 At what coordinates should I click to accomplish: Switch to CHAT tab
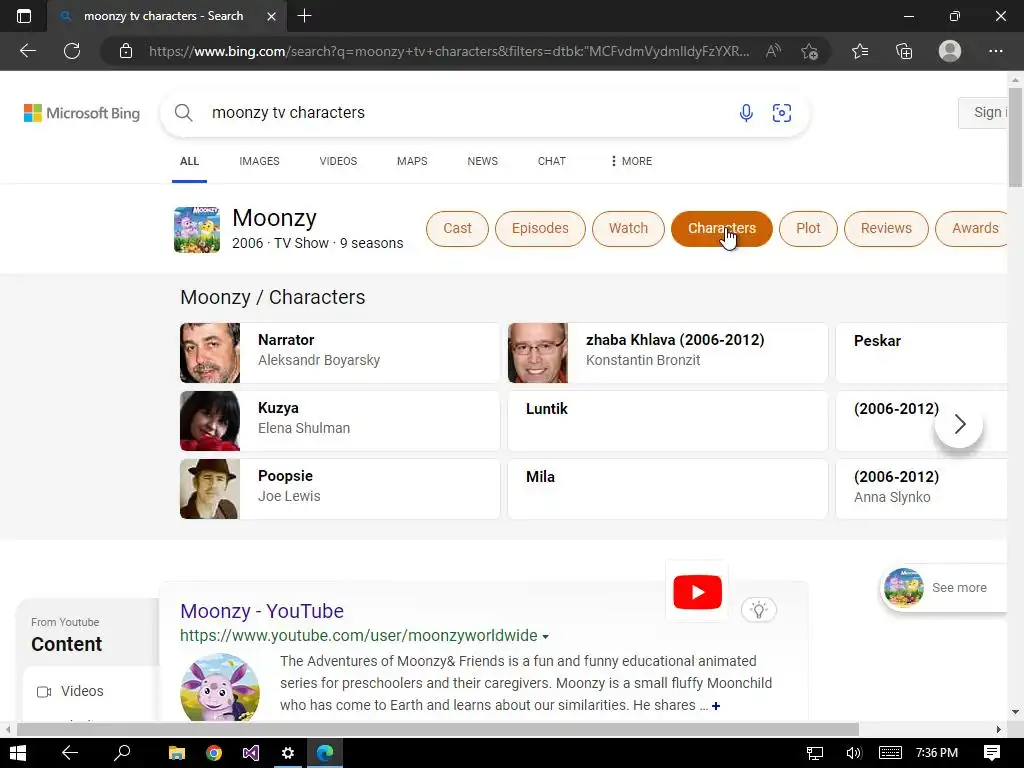[x=552, y=161]
